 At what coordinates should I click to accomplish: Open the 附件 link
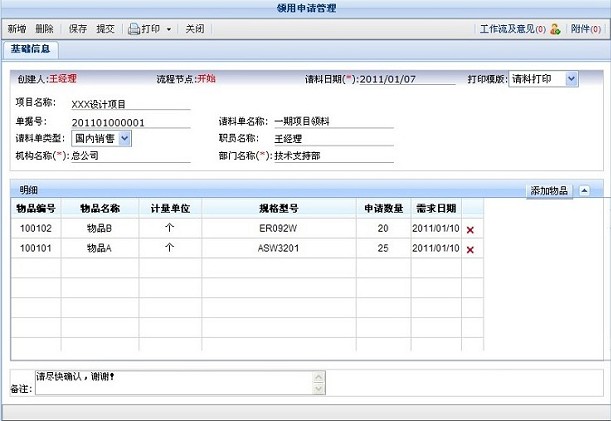point(584,30)
